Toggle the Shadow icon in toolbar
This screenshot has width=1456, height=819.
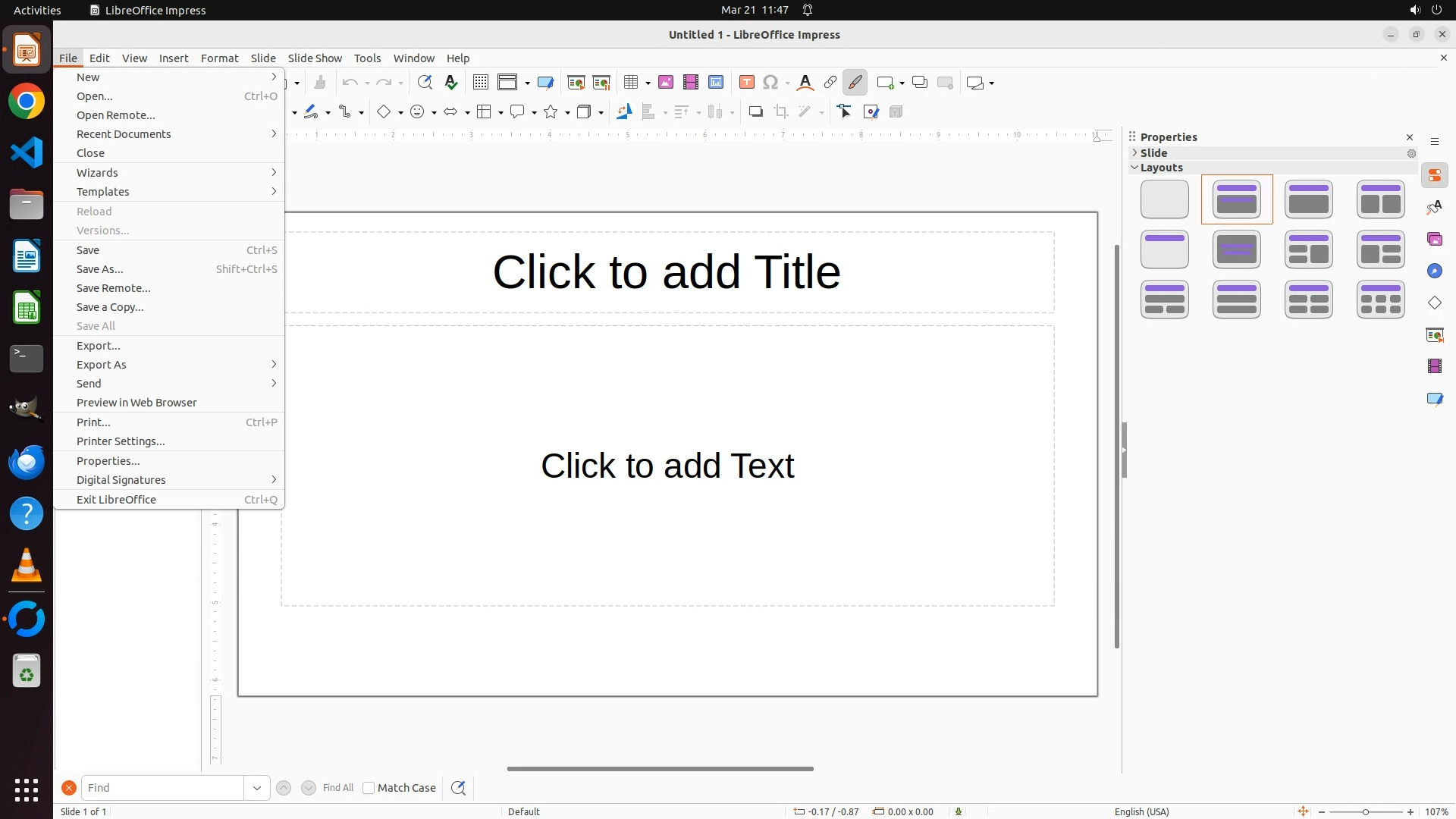(755, 112)
